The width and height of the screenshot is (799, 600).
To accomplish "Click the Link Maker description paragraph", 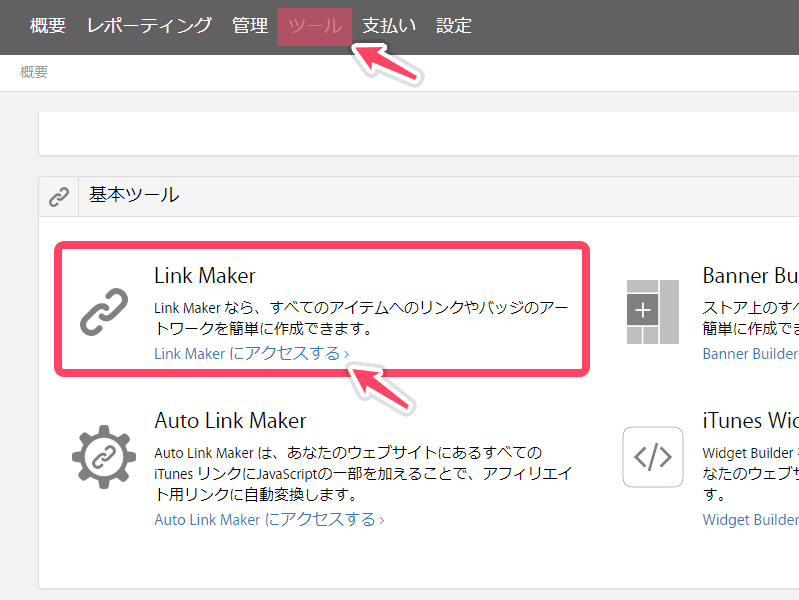I will click(x=361, y=318).
